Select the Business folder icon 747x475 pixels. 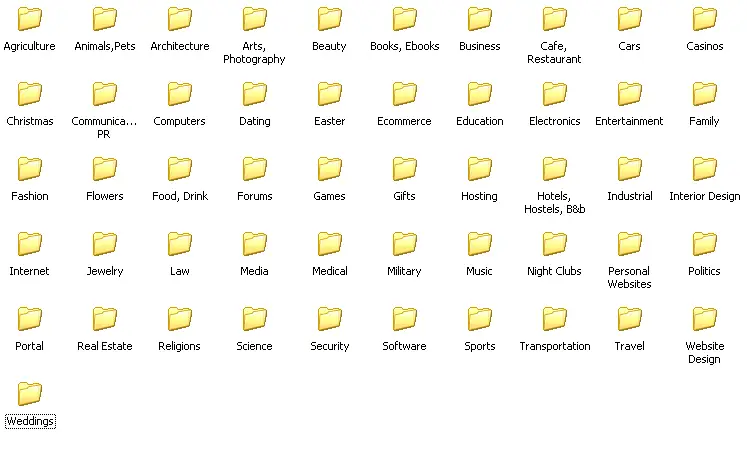pyautogui.click(x=480, y=19)
